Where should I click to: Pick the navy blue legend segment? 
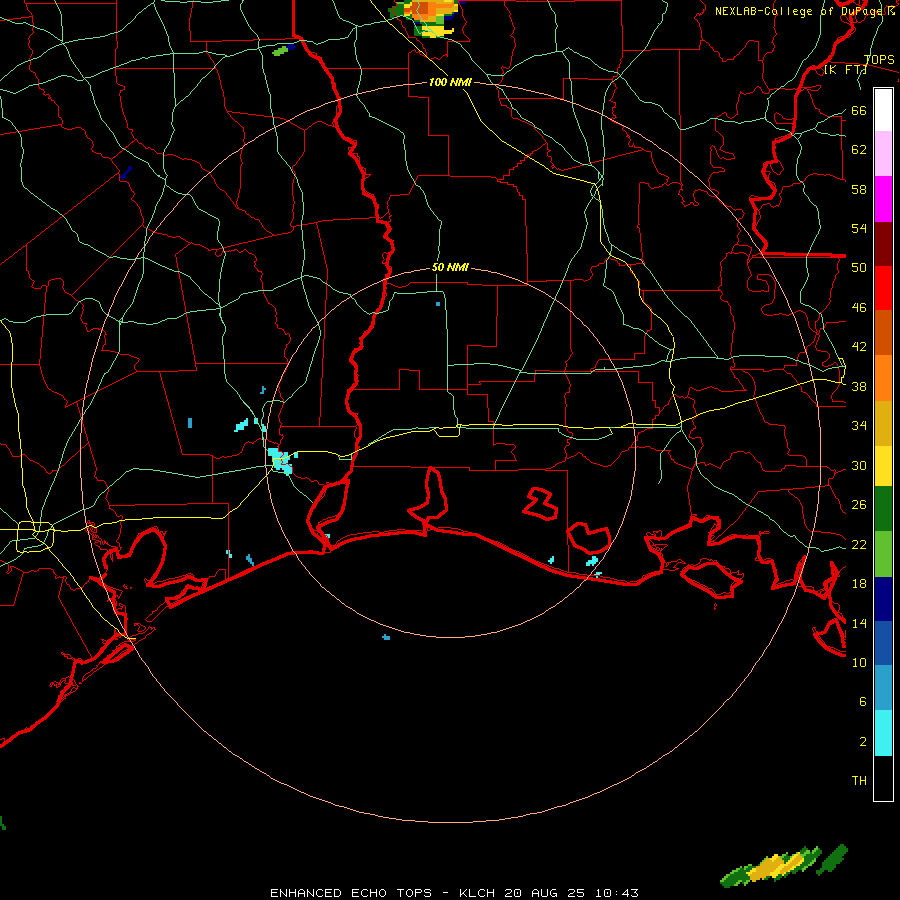[883, 599]
